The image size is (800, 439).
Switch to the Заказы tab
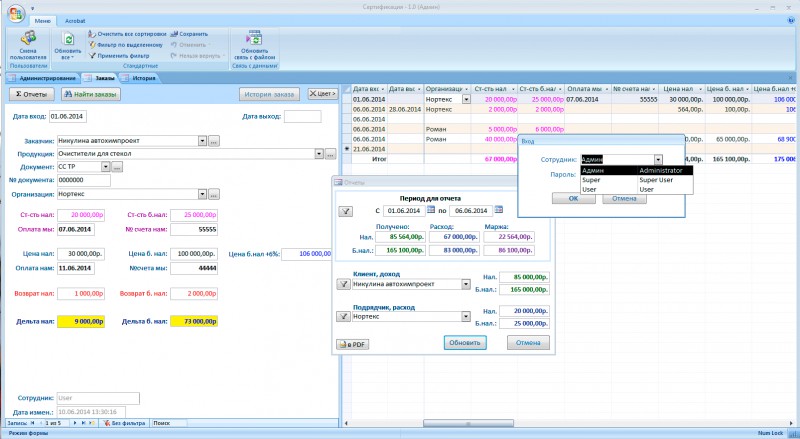(x=100, y=78)
